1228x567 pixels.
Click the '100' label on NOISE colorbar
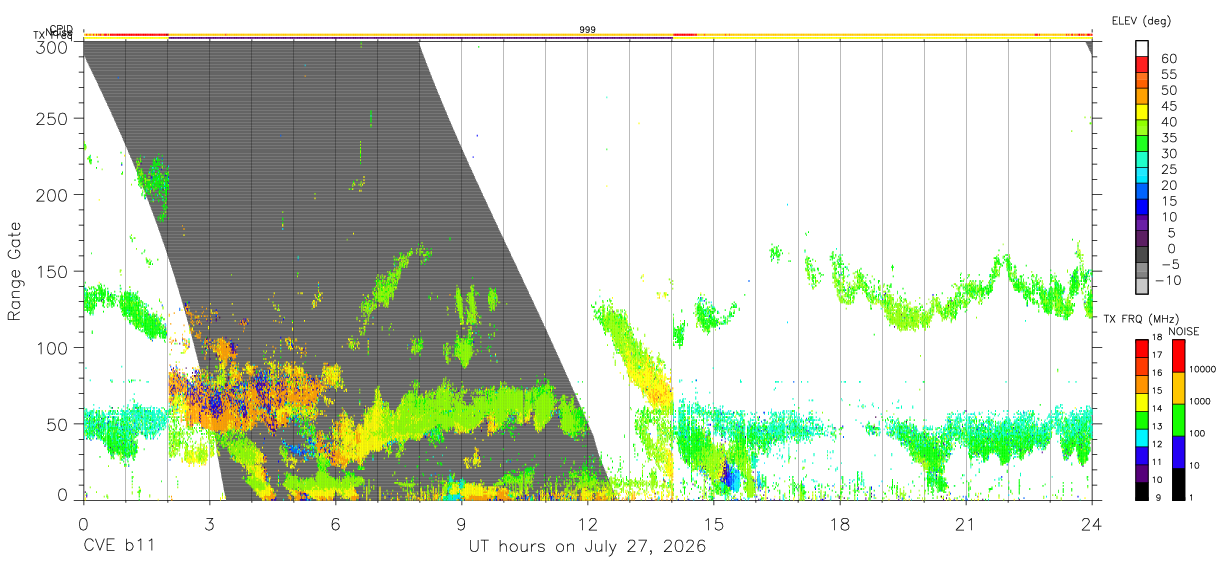[1199, 433]
